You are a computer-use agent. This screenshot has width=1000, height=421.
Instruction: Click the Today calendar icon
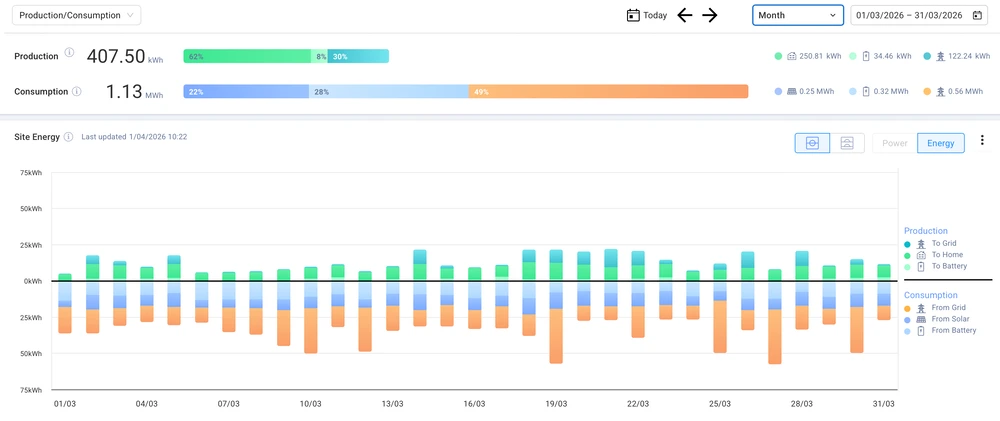[x=632, y=15]
